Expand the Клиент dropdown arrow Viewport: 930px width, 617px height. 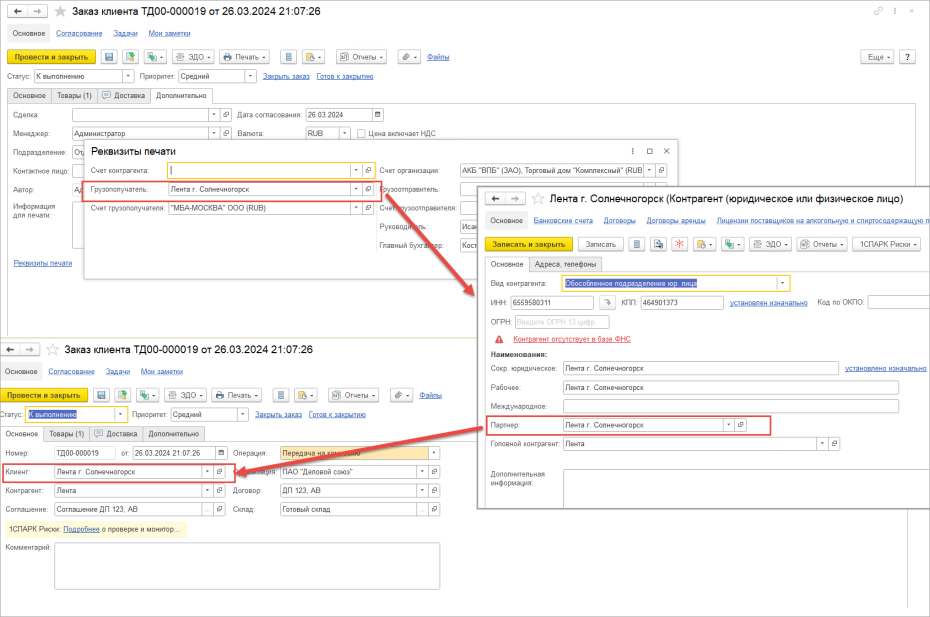(208, 472)
